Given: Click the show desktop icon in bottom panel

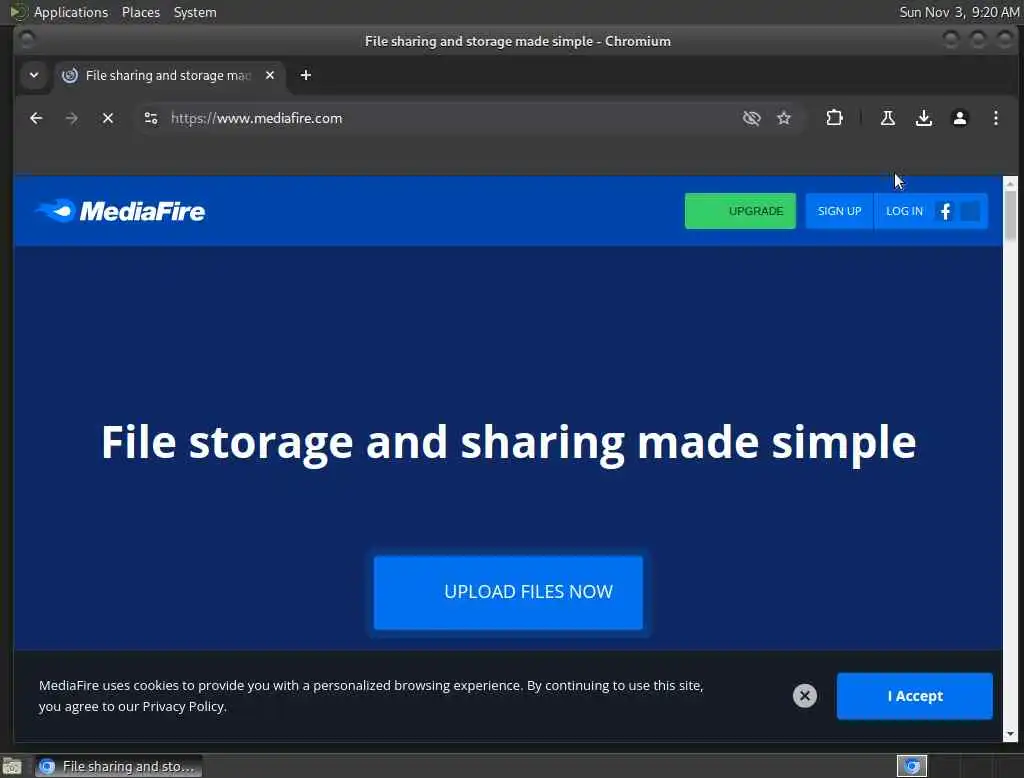Looking at the screenshot, I should [x=12, y=766].
